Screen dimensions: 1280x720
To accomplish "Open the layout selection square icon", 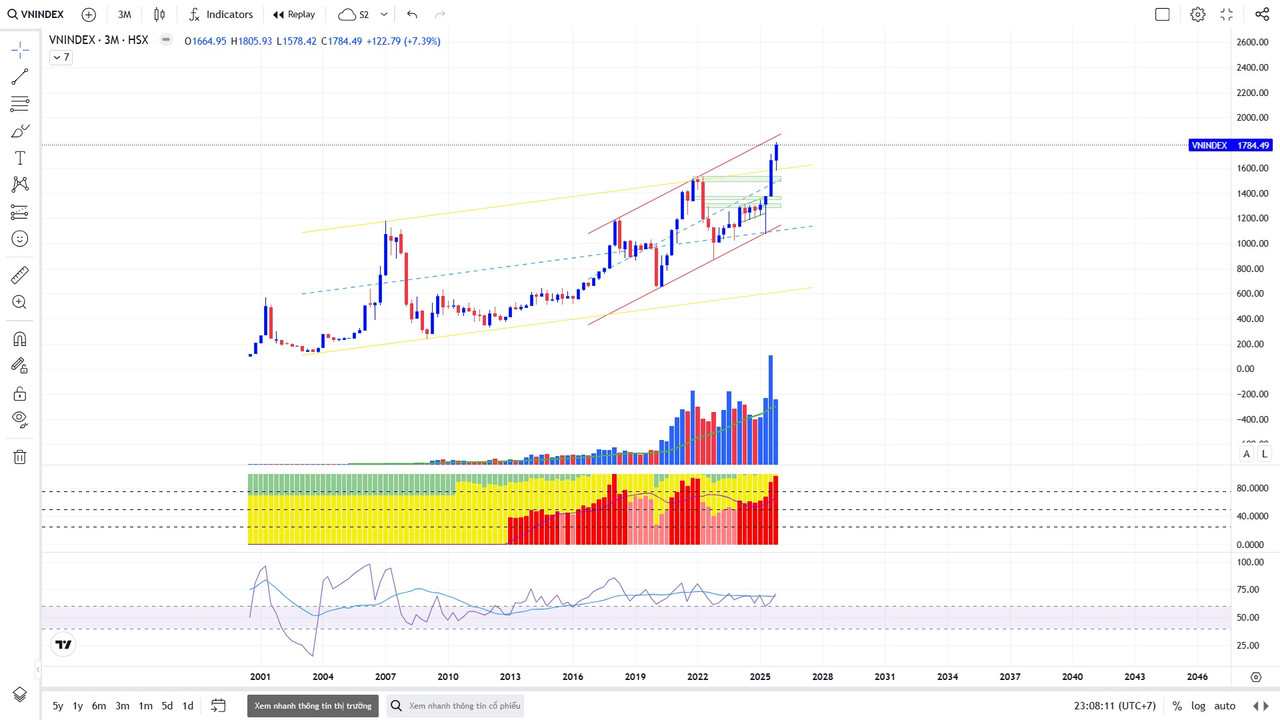I will point(1162,15).
